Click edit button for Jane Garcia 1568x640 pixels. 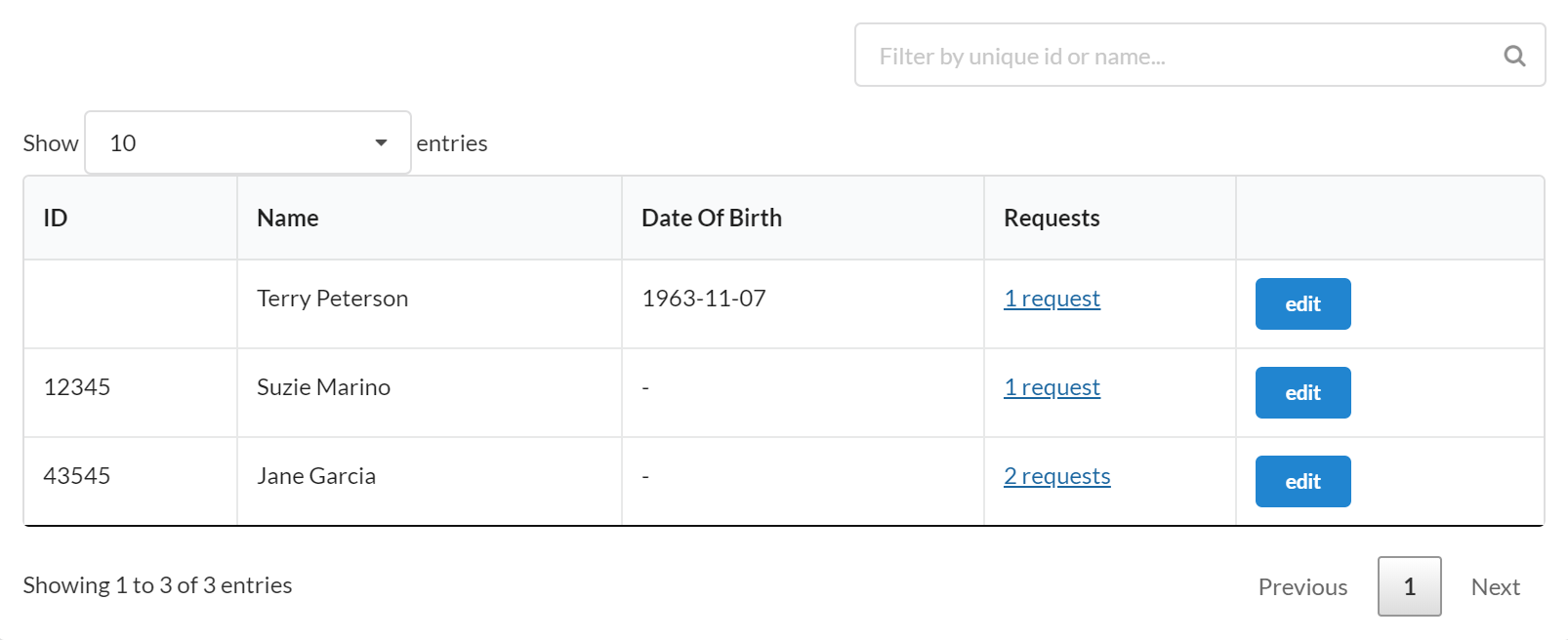(x=1302, y=482)
